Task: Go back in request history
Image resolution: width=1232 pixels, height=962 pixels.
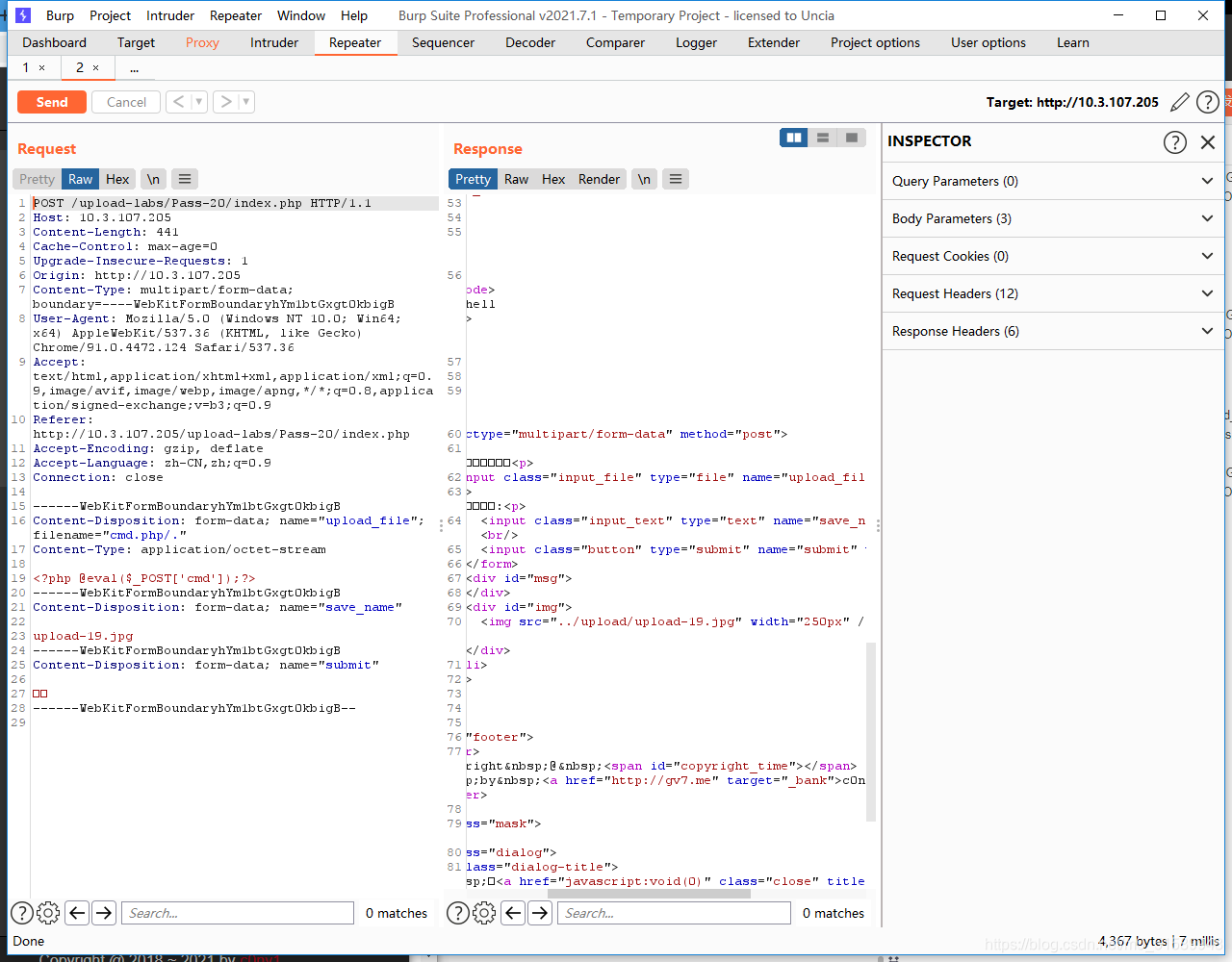Action: coord(178,101)
